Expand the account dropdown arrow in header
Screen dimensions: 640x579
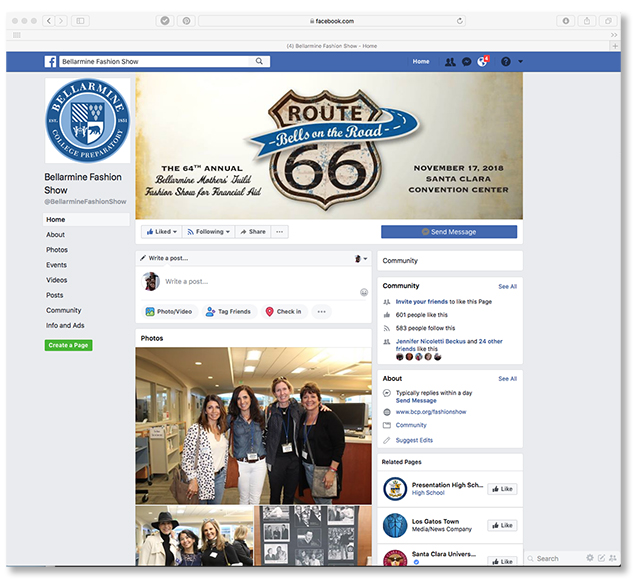tap(520, 62)
